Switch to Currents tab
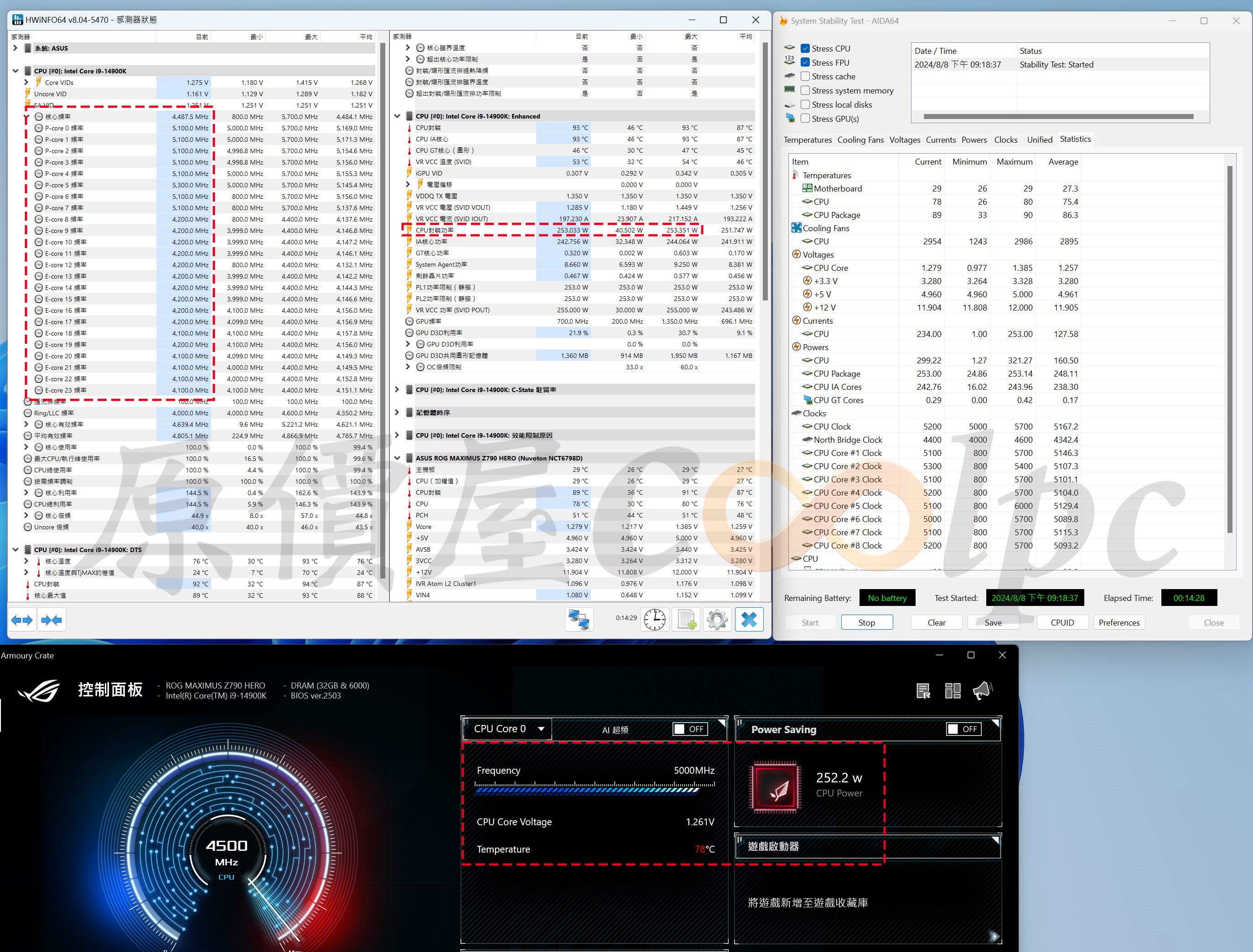The image size is (1253, 952). [x=941, y=140]
